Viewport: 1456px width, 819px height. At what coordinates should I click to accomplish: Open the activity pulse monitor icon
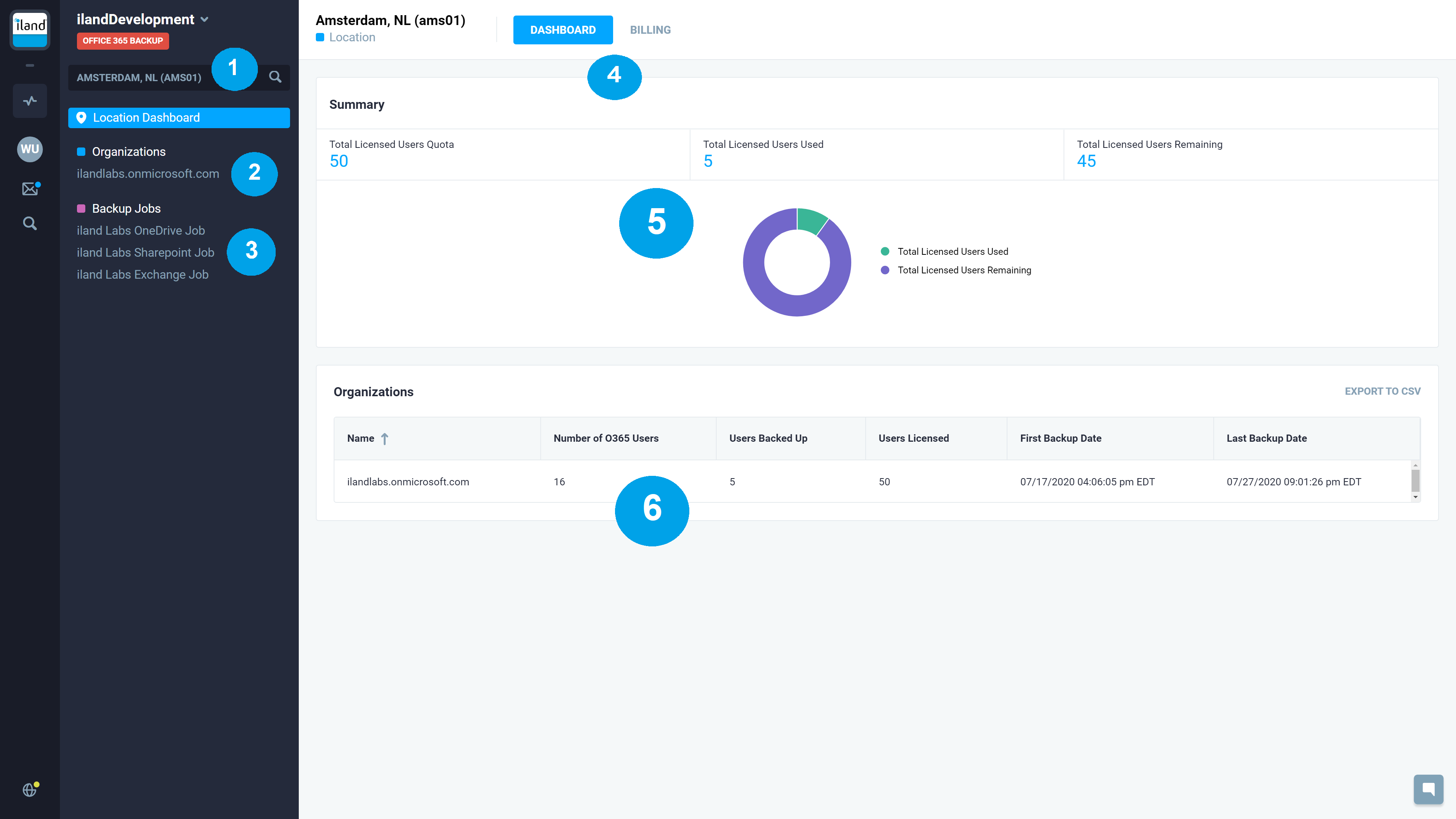click(30, 101)
